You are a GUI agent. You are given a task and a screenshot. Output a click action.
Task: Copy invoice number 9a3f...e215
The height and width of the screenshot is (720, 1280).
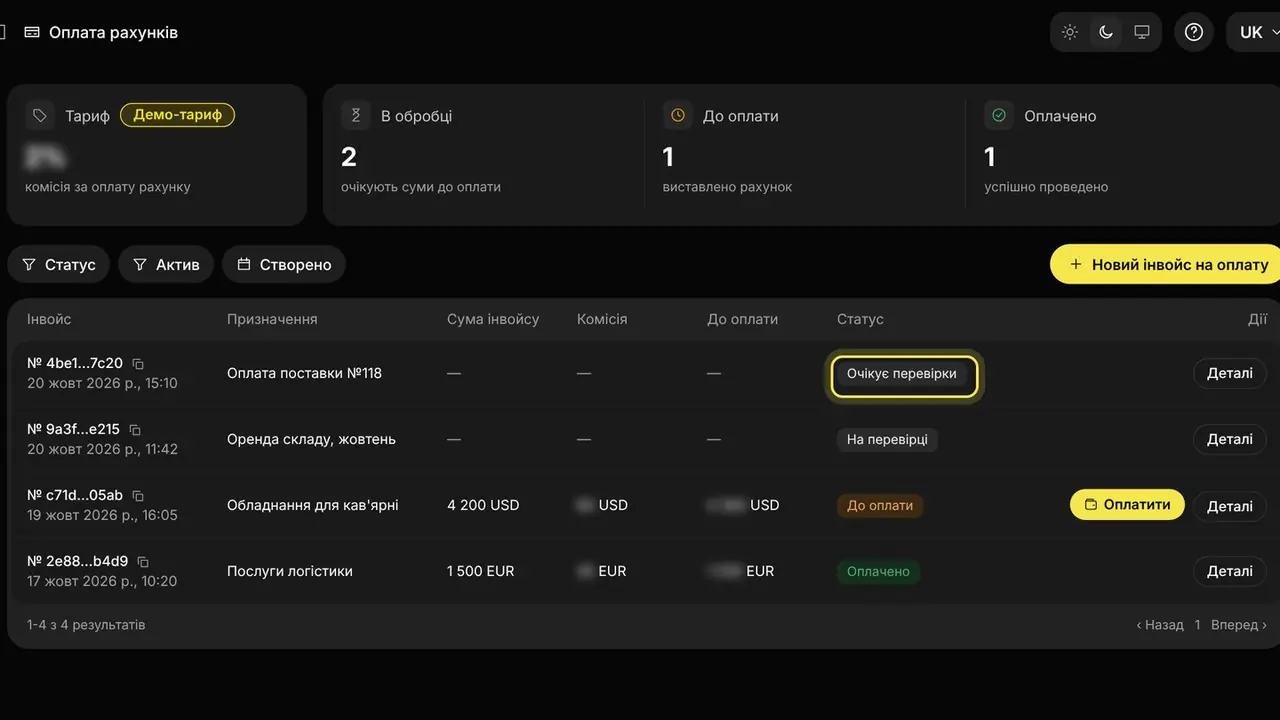click(x=135, y=430)
